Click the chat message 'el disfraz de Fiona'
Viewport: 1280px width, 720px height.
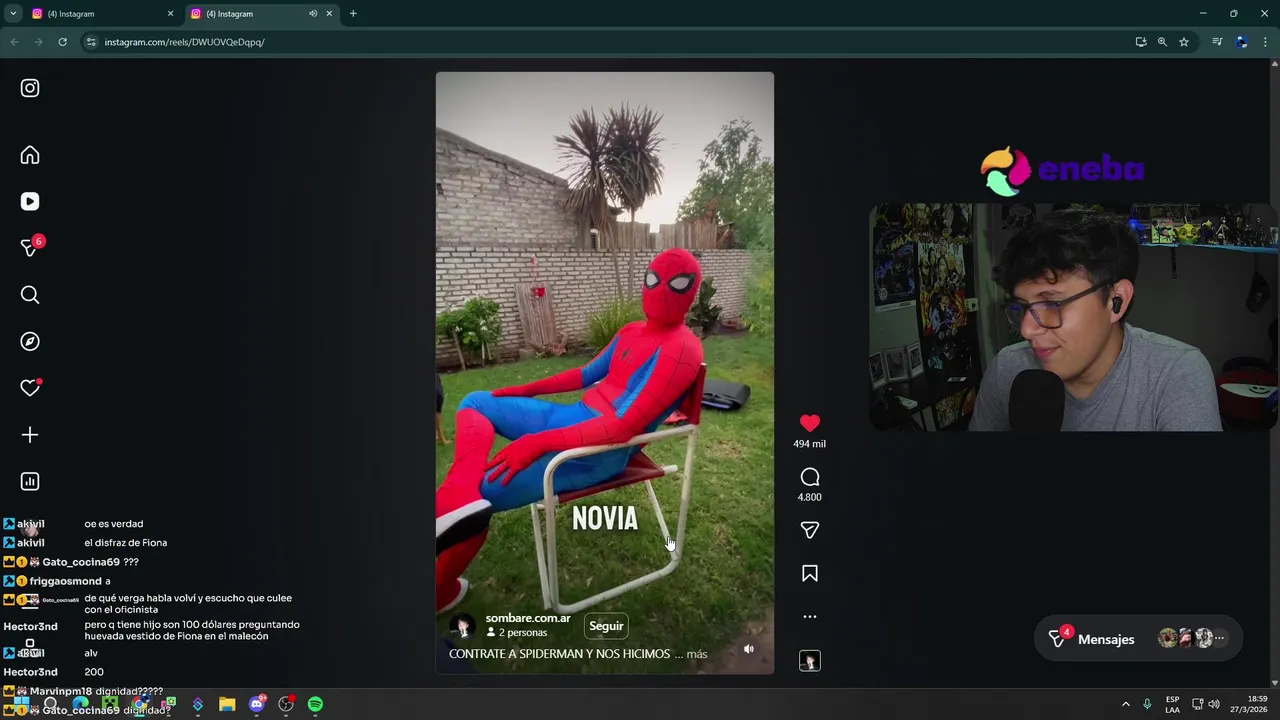[x=125, y=543]
